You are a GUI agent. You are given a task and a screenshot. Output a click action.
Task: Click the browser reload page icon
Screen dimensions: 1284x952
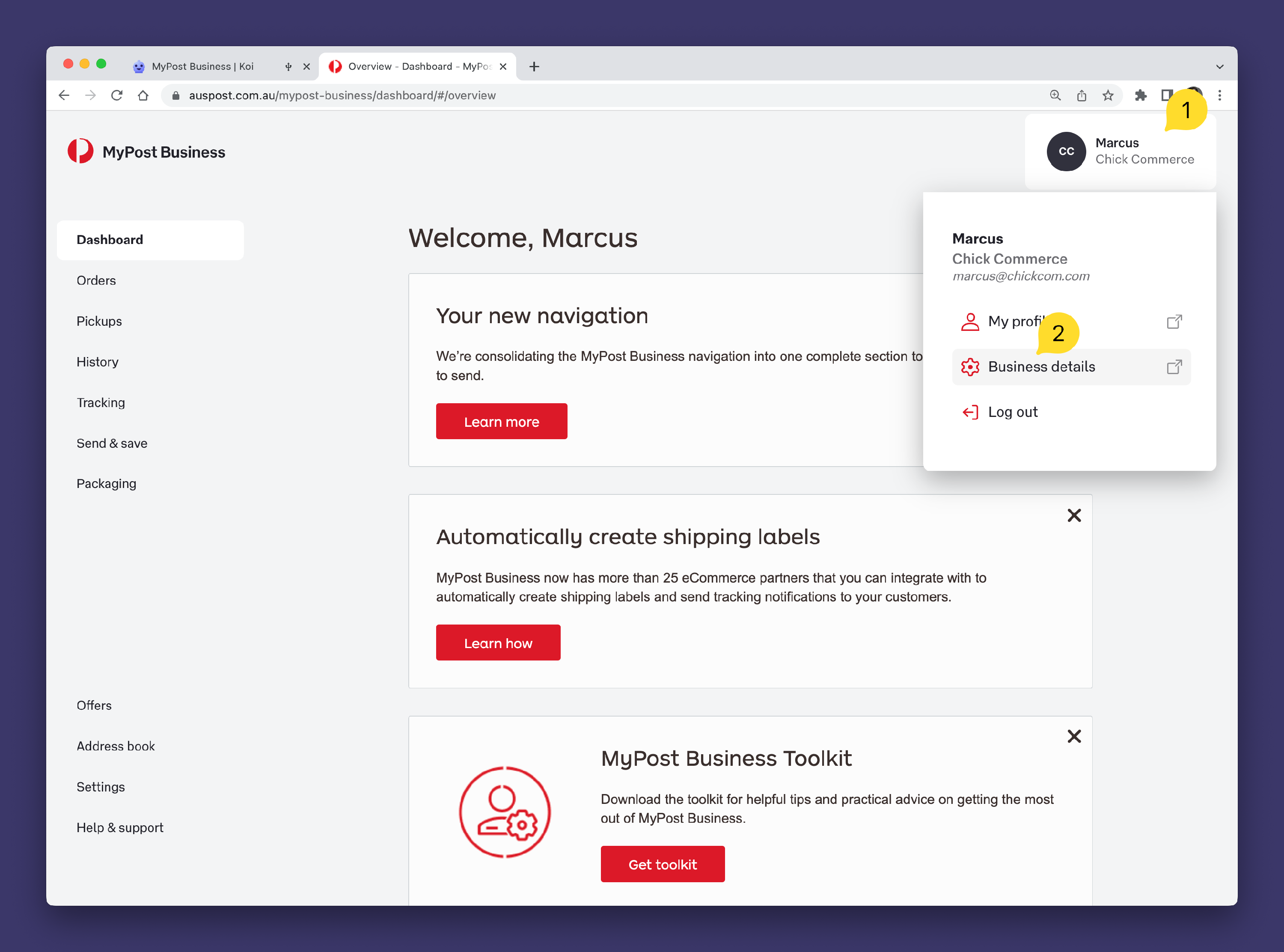point(117,95)
